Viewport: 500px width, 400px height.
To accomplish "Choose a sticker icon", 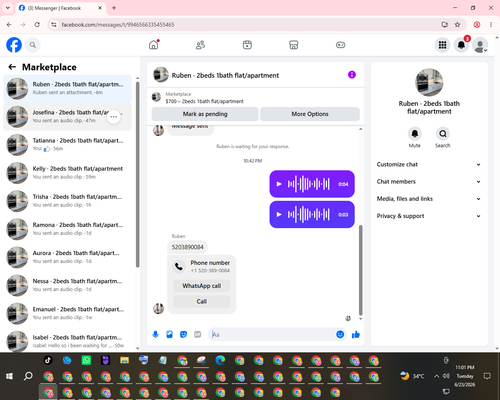I will point(183,334).
